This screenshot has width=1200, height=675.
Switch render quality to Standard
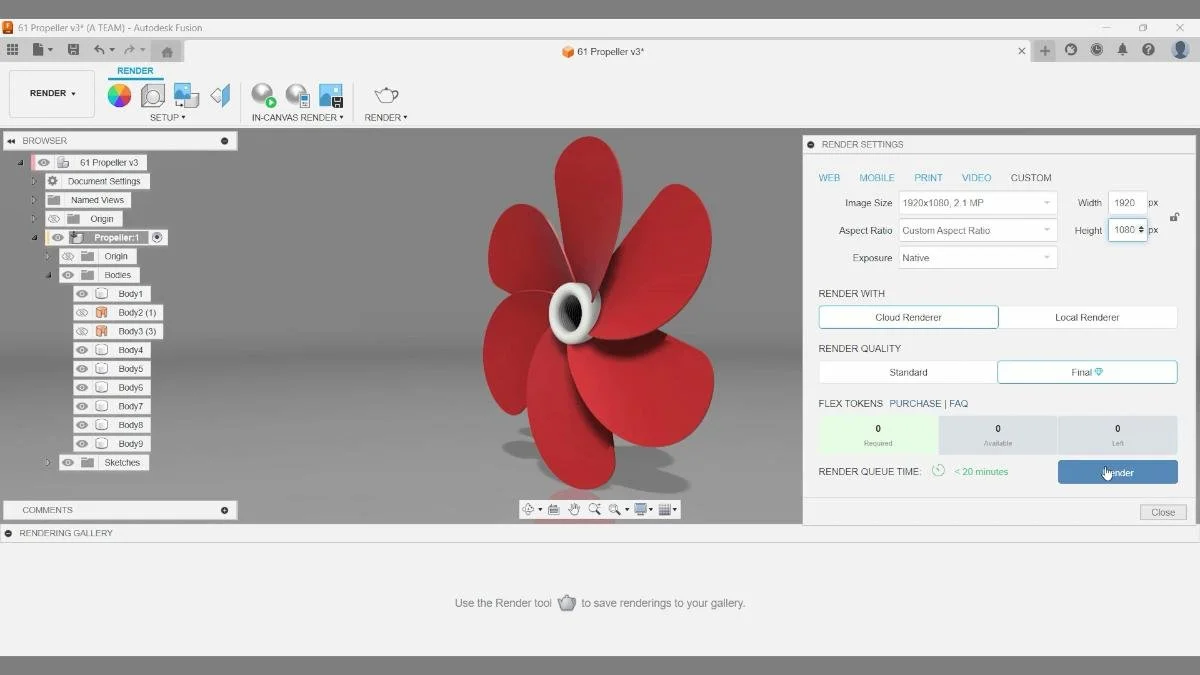pyautogui.click(x=907, y=371)
